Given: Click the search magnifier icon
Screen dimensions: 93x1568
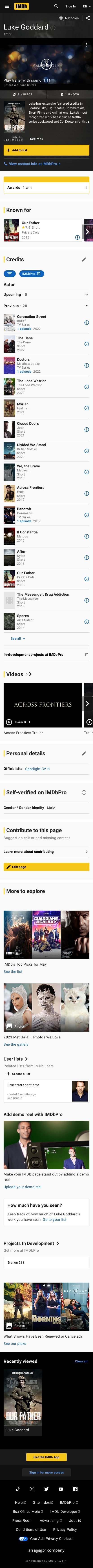Looking at the screenshot, I should [x=56, y=6].
